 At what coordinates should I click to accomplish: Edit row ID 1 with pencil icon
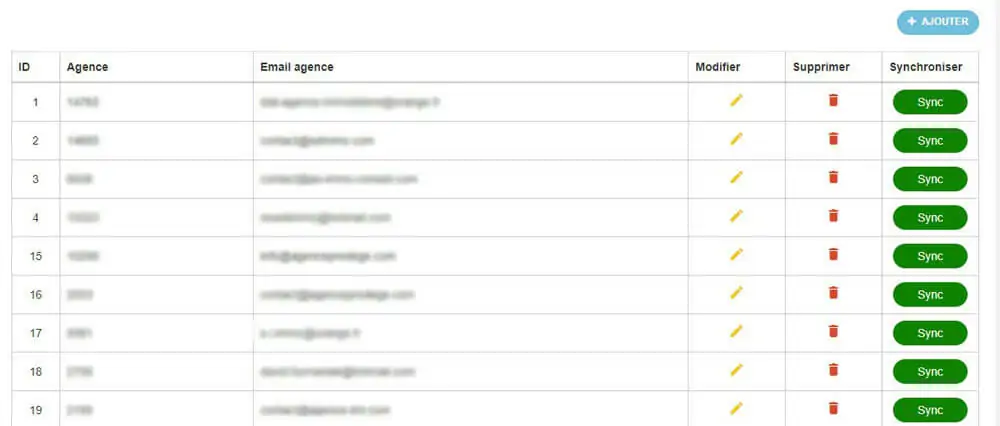[x=737, y=100]
